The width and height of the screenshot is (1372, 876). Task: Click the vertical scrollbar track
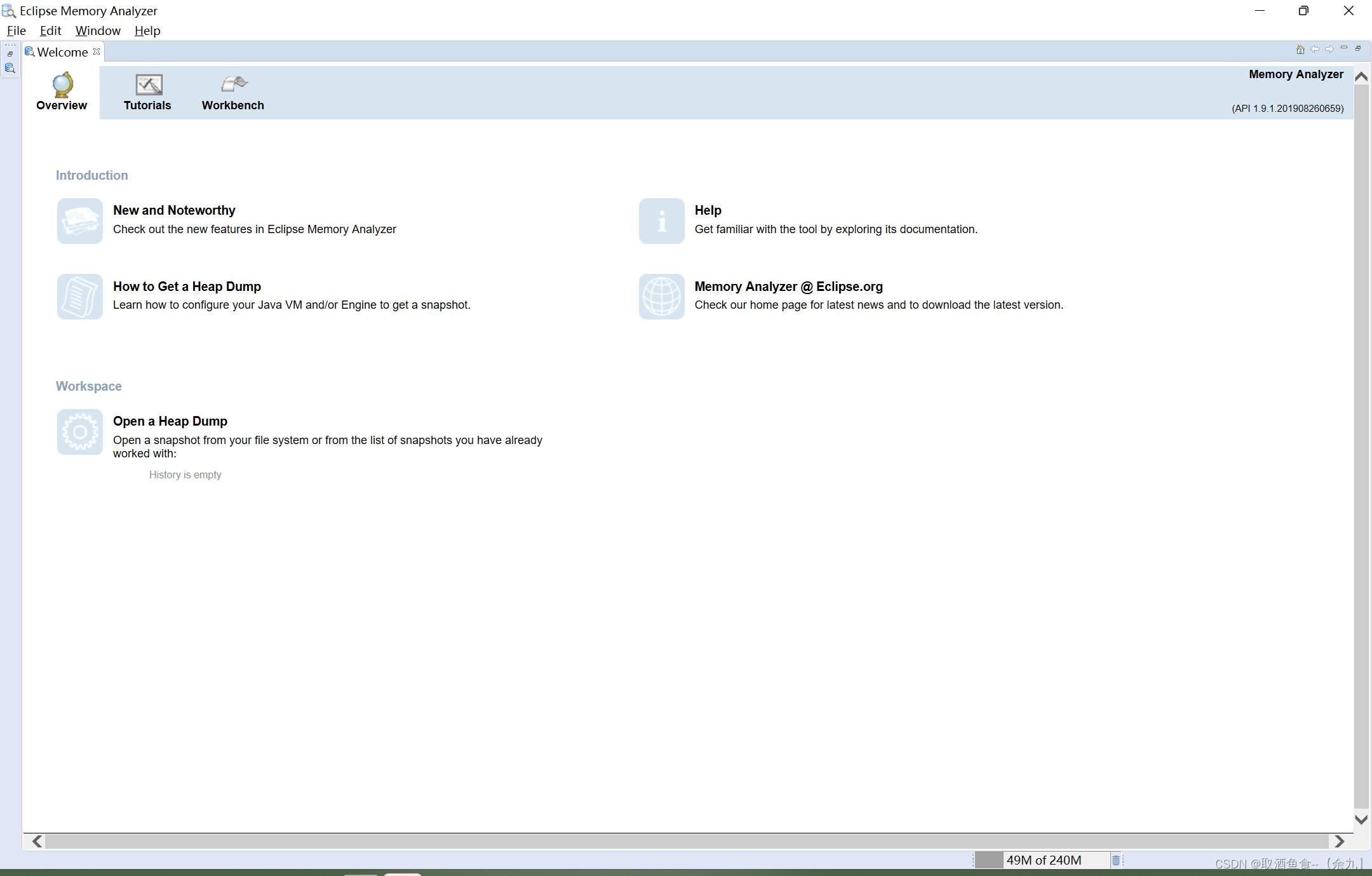point(1361,448)
